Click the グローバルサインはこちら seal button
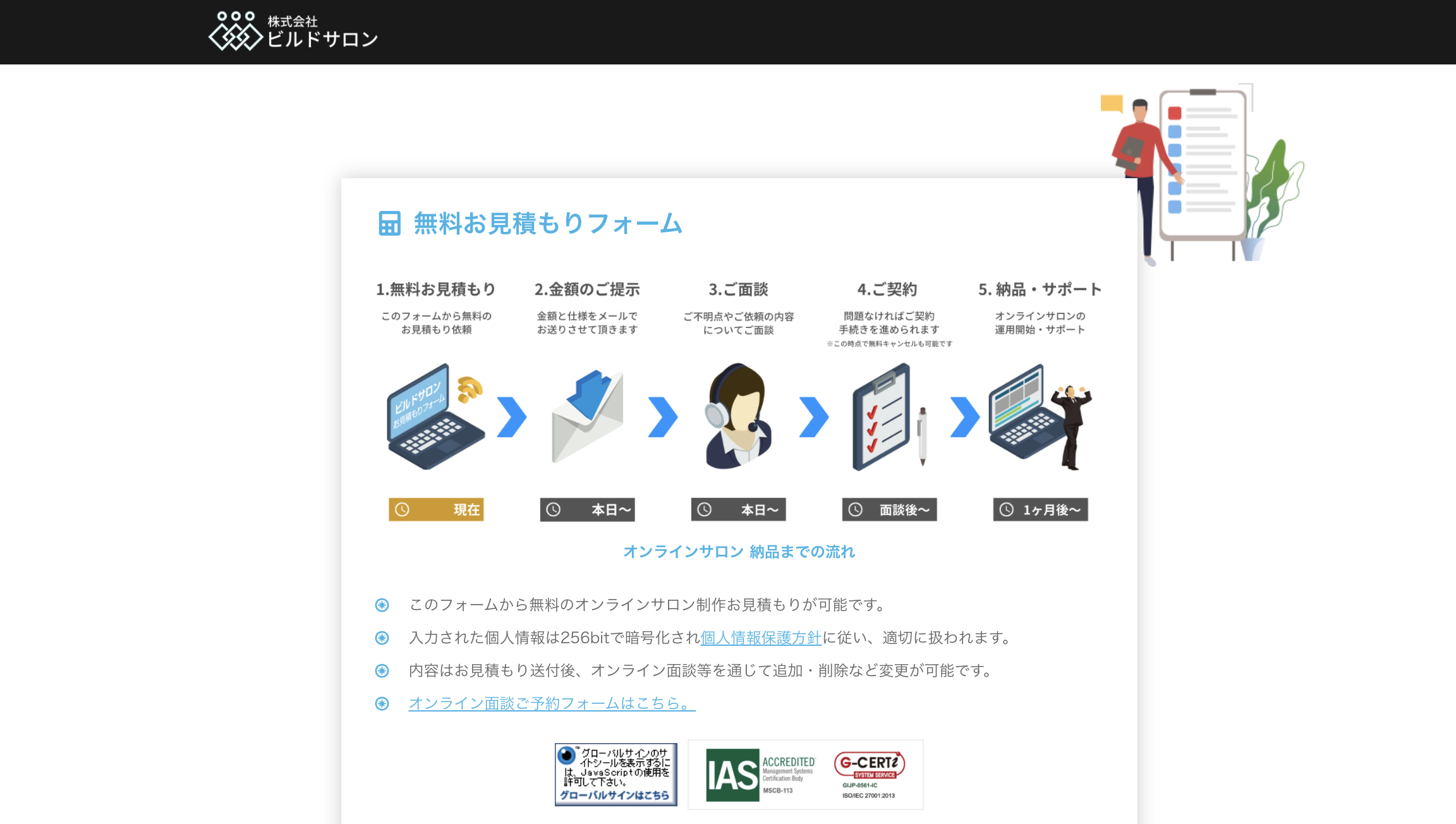The height and width of the screenshot is (824, 1456). point(615,797)
